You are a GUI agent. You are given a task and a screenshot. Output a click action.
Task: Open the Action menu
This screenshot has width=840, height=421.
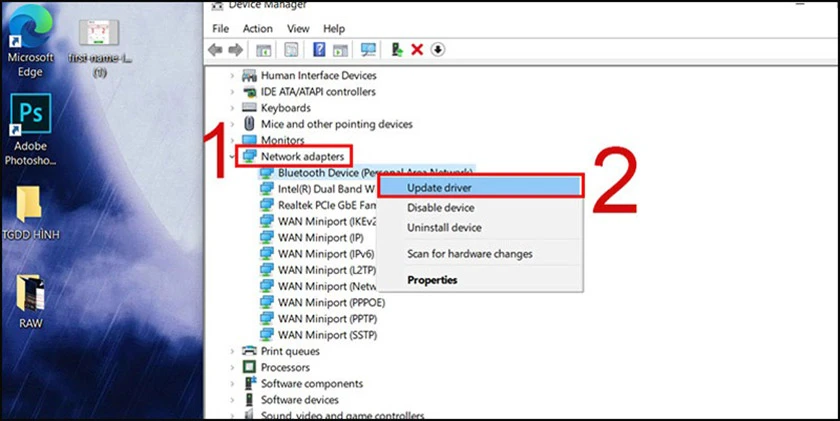258,28
